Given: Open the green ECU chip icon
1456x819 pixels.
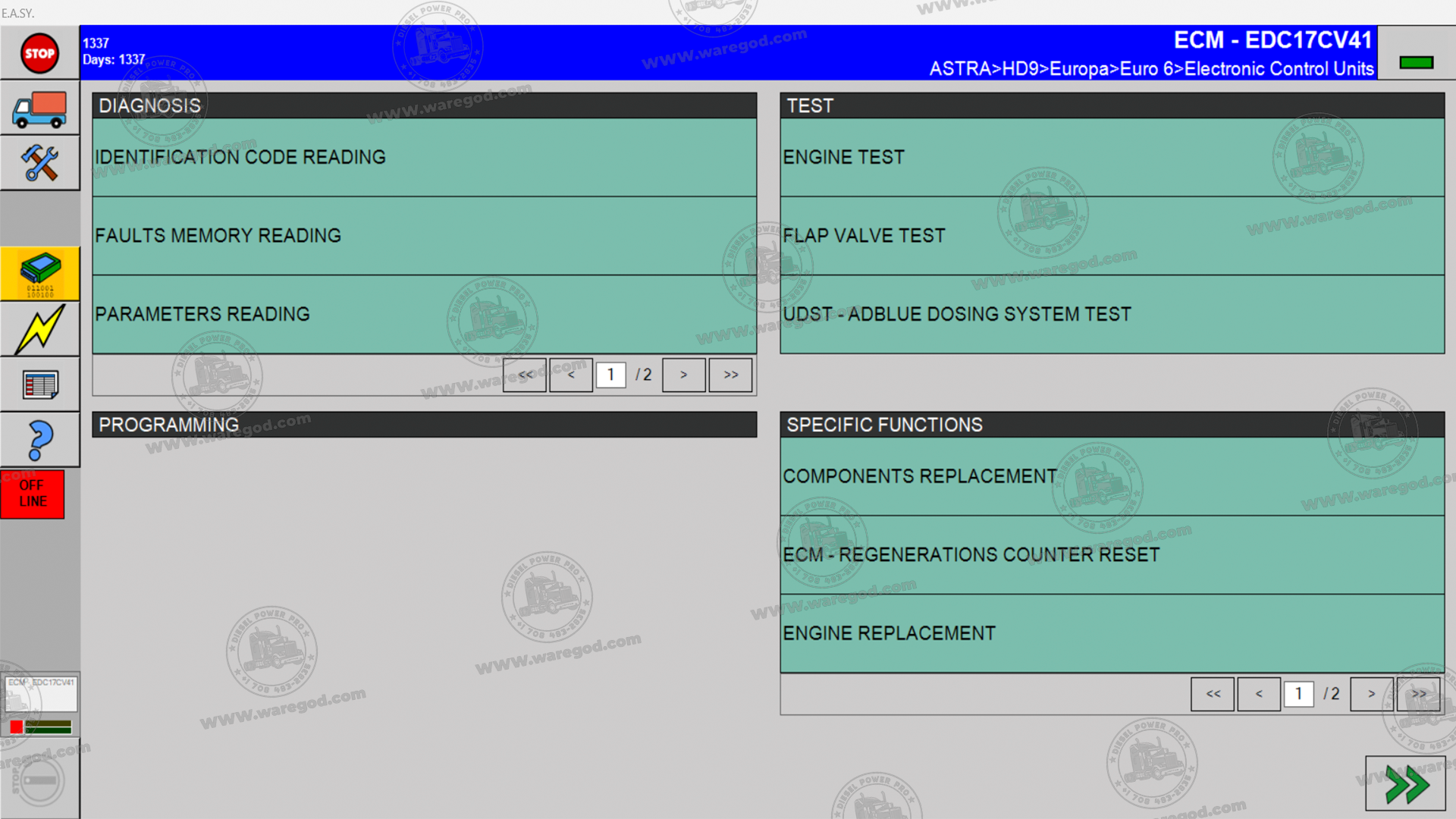Looking at the screenshot, I should (x=39, y=274).
